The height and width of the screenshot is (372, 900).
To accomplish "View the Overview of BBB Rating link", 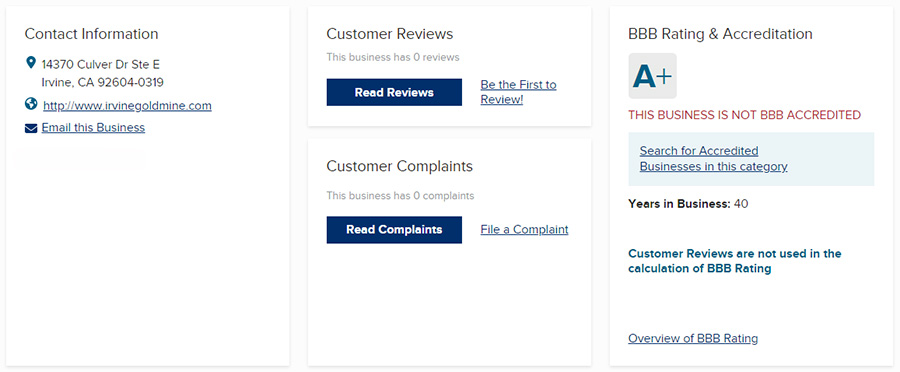I will [x=693, y=338].
